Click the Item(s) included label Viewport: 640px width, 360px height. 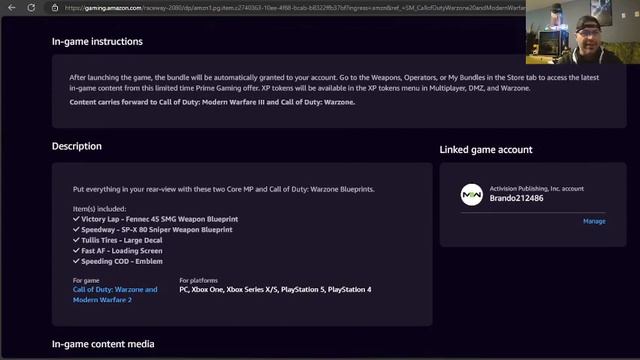99,209
